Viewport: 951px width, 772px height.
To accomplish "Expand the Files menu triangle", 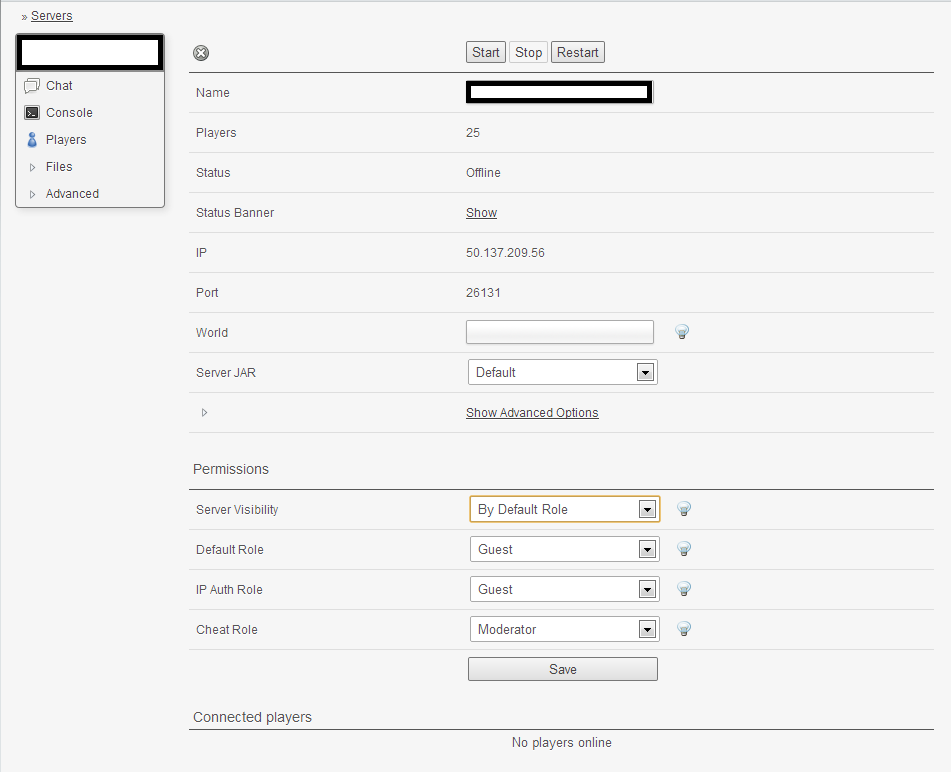I will coord(33,167).
